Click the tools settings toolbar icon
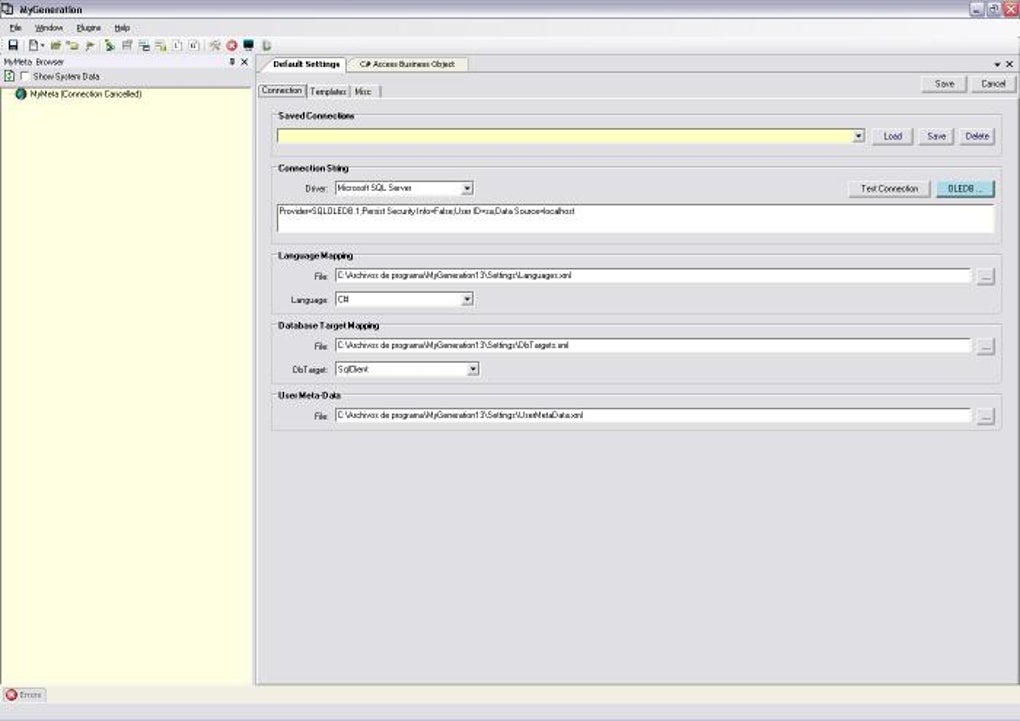This screenshot has width=1020, height=721. [215, 45]
